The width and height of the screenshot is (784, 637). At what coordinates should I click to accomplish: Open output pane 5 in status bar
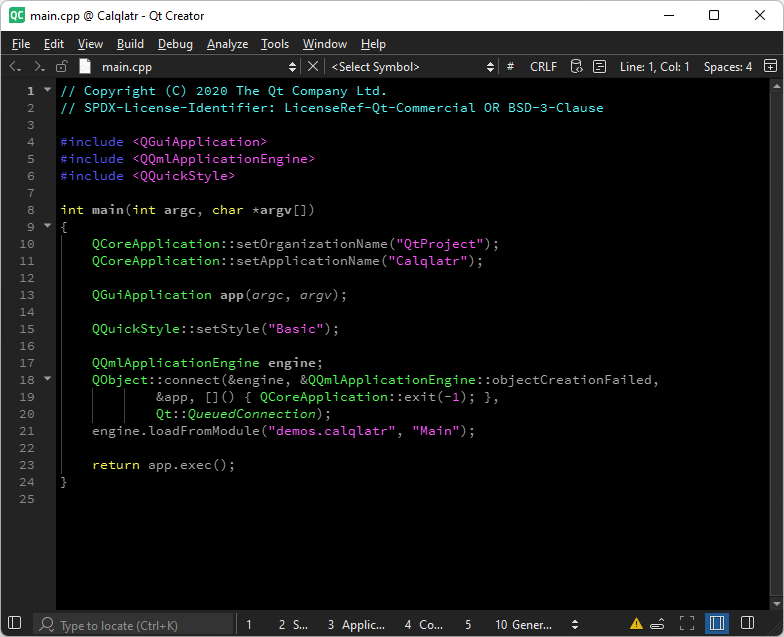(x=468, y=624)
